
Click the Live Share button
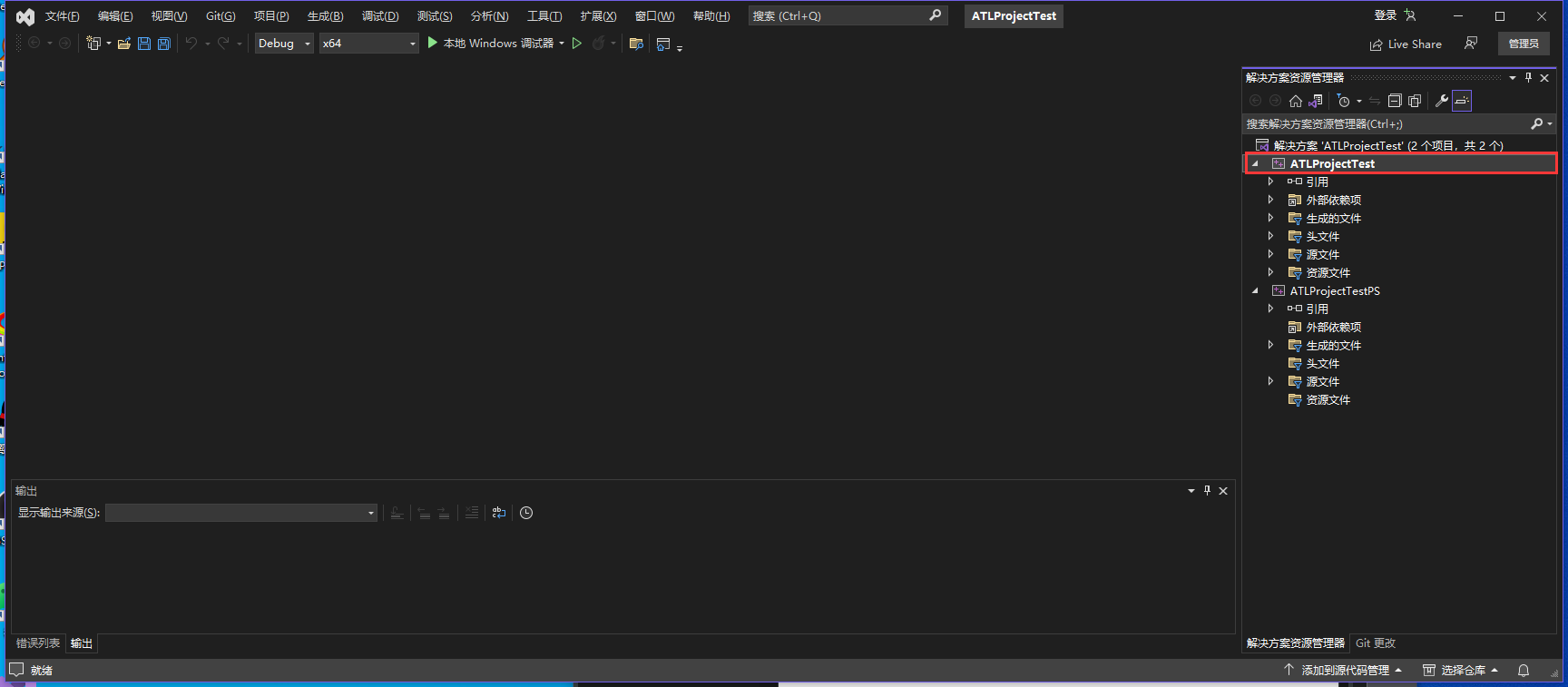pyautogui.click(x=1406, y=44)
